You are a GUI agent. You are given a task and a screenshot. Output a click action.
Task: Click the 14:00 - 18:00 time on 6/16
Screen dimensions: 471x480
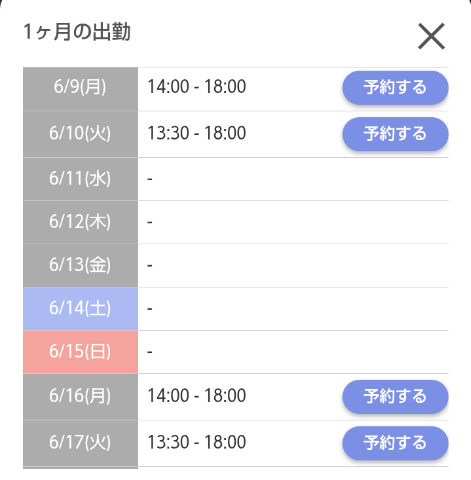tap(197, 396)
